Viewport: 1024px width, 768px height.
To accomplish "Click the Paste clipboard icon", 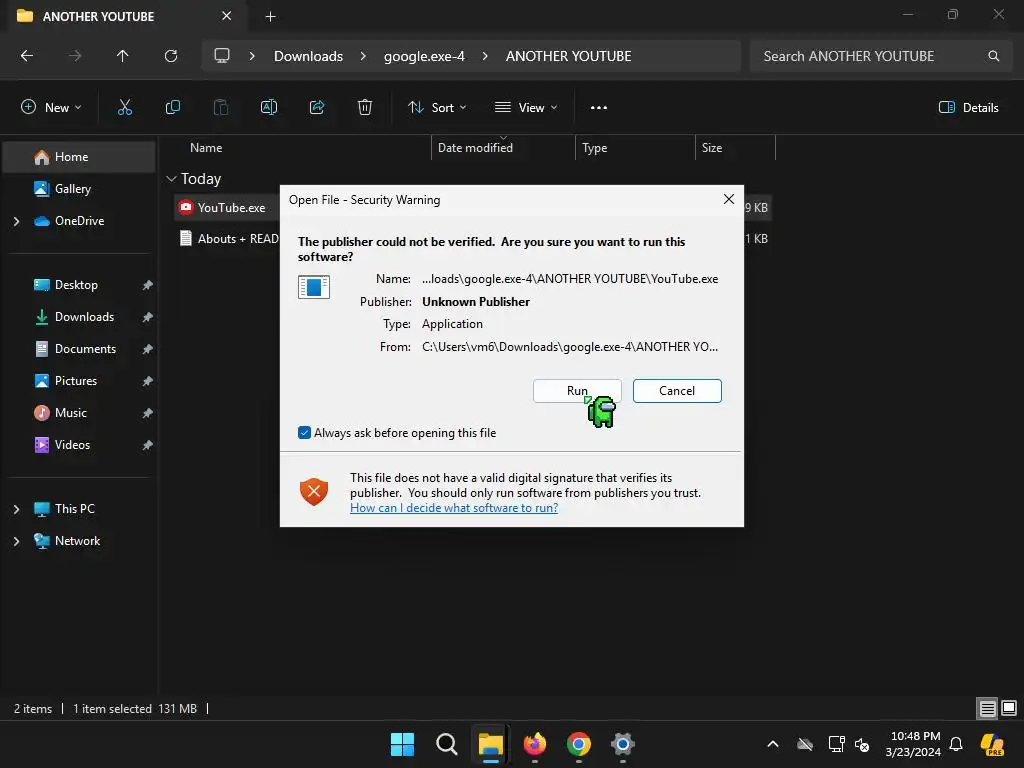I will coord(221,108).
